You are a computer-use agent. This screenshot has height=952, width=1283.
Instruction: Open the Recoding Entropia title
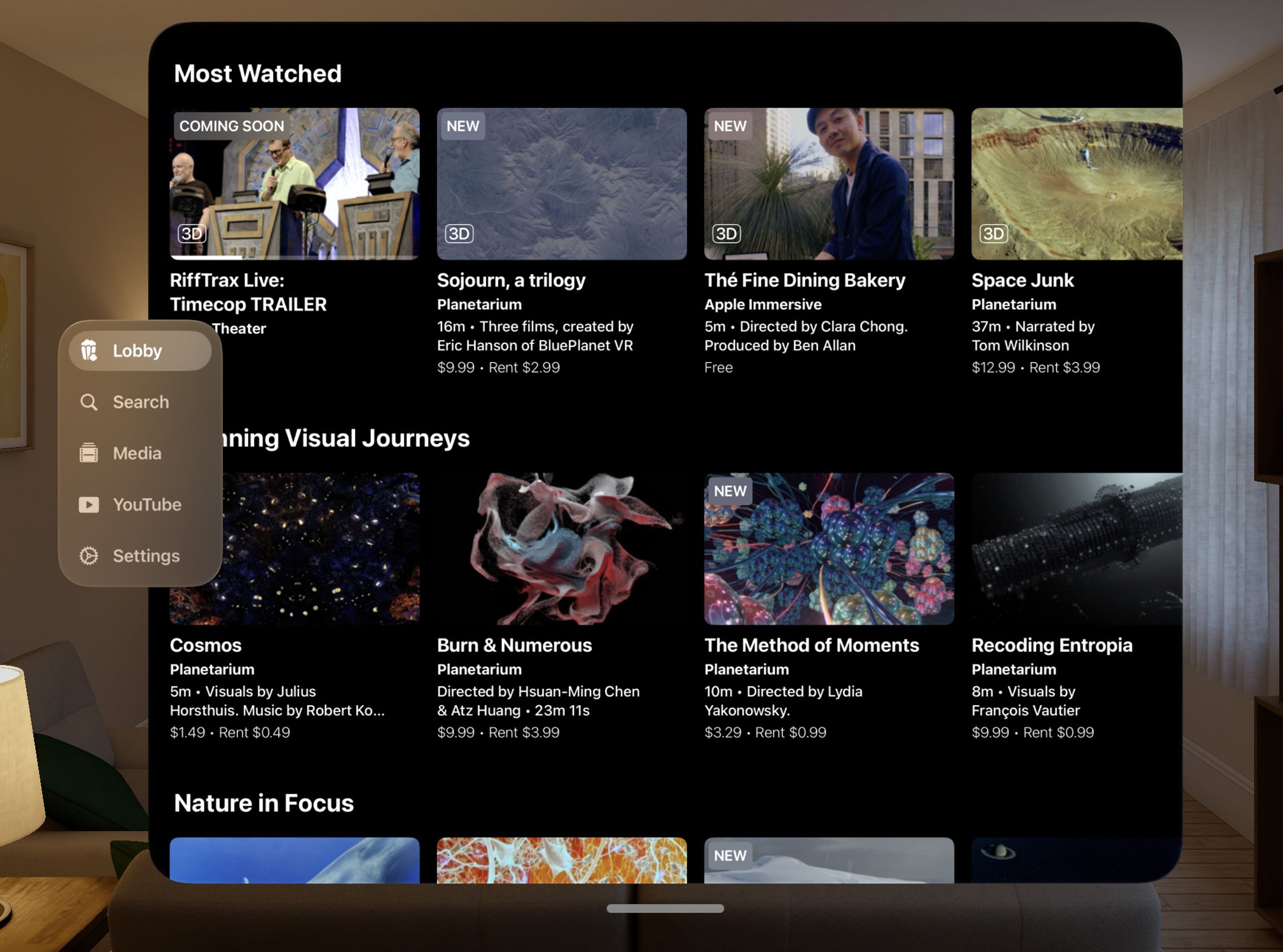pyautogui.click(x=1052, y=645)
